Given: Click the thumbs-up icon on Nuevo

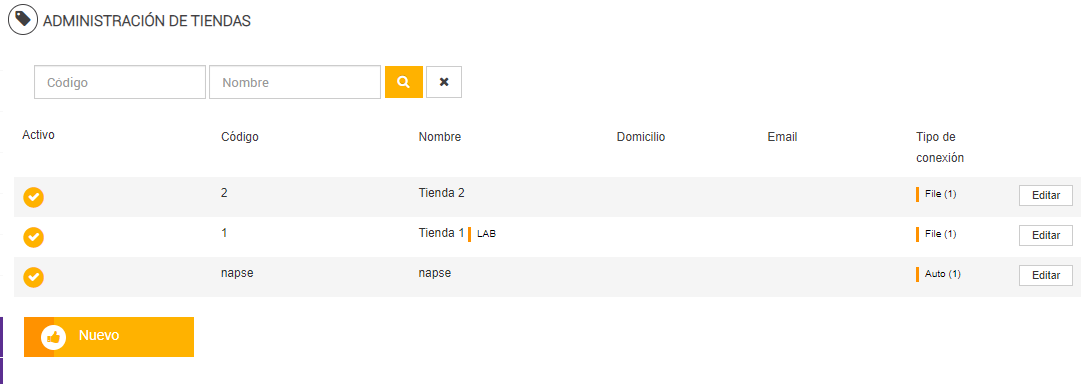Looking at the screenshot, I should [54, 337].
